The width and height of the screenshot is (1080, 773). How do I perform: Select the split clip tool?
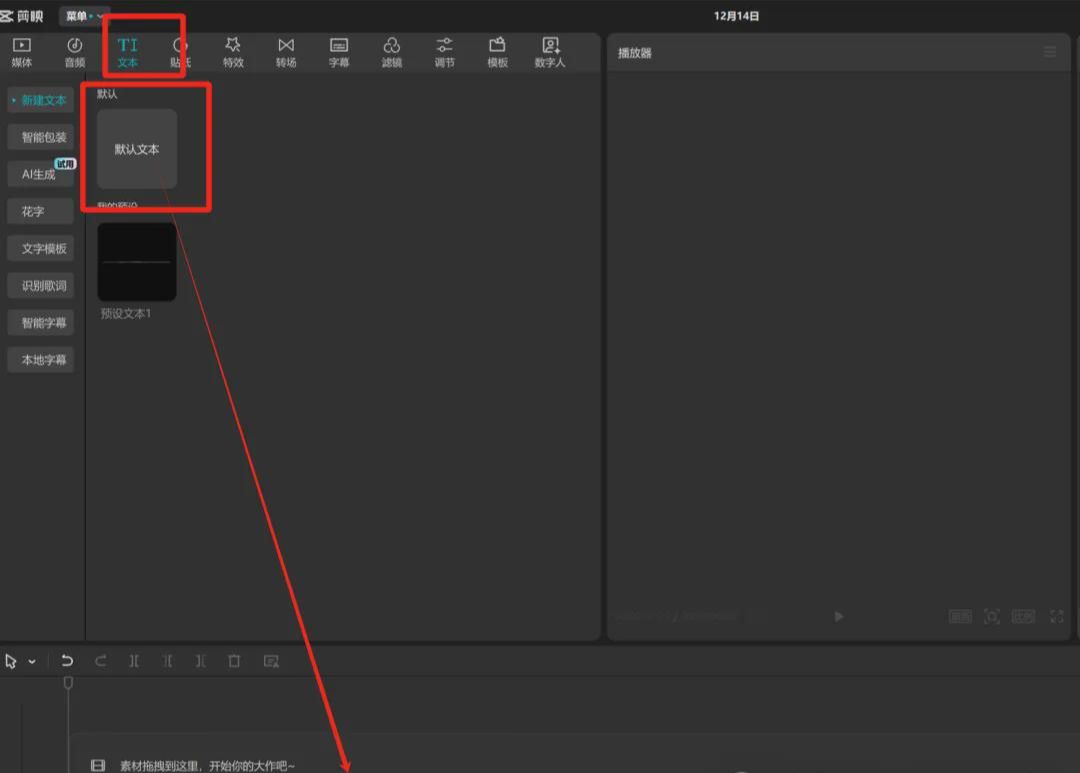click(x=134, y=661)
